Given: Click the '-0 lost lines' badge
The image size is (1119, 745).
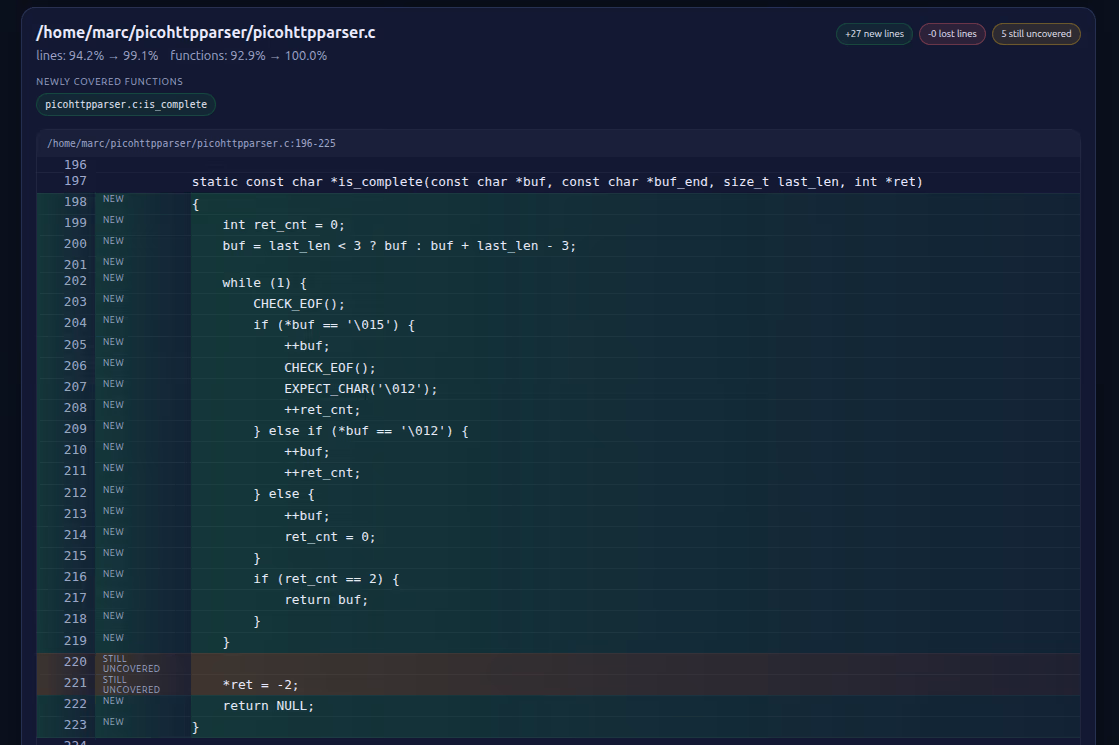Looking at the screenshot, I should 952,34.
